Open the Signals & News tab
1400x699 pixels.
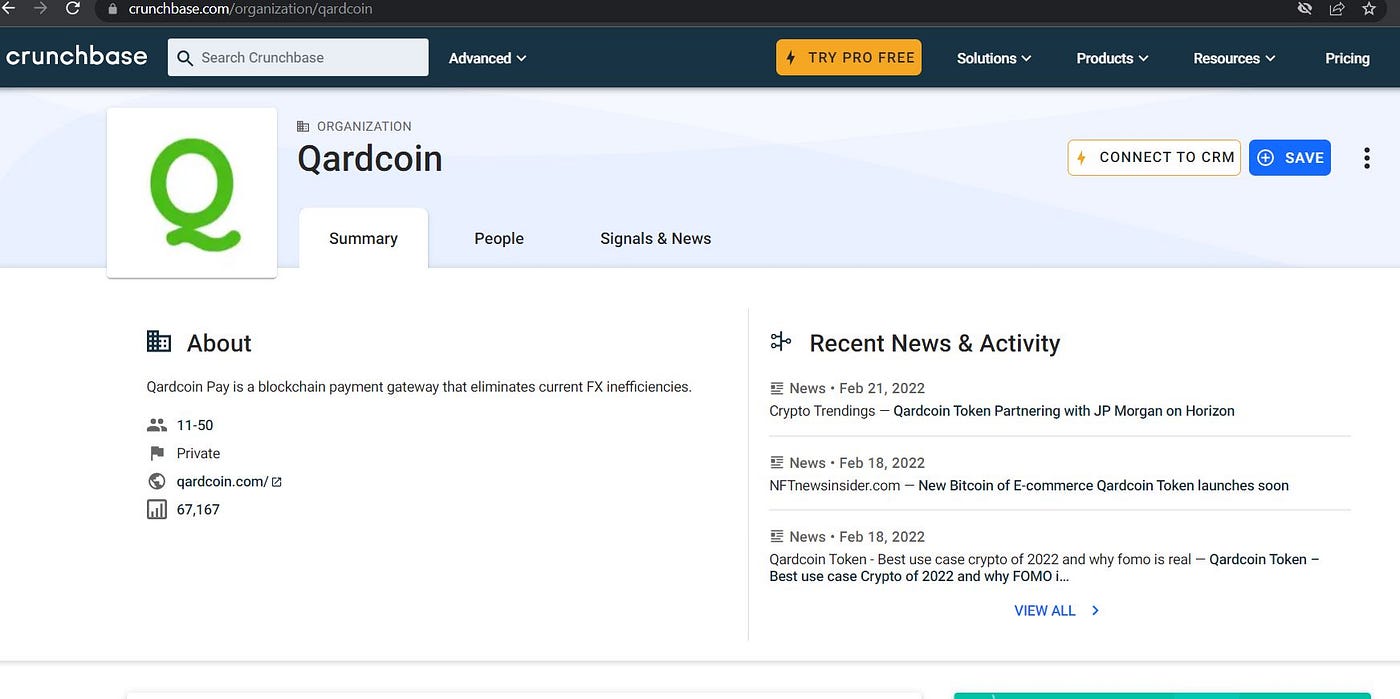coord(656,238)
